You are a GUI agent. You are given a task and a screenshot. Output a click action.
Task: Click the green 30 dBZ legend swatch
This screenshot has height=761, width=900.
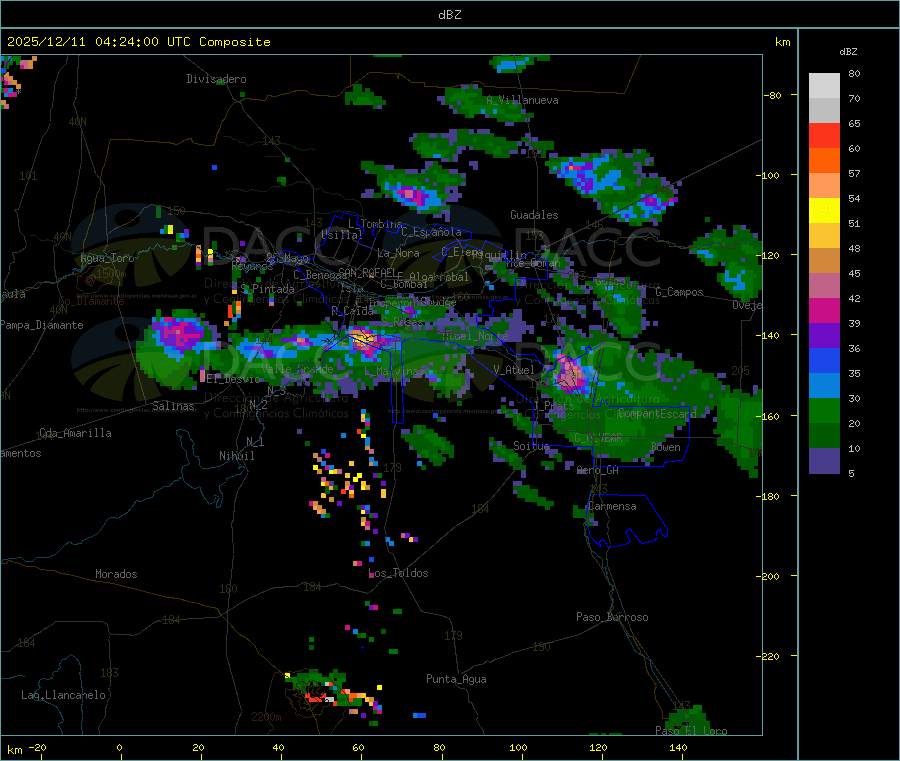[824, 410]
